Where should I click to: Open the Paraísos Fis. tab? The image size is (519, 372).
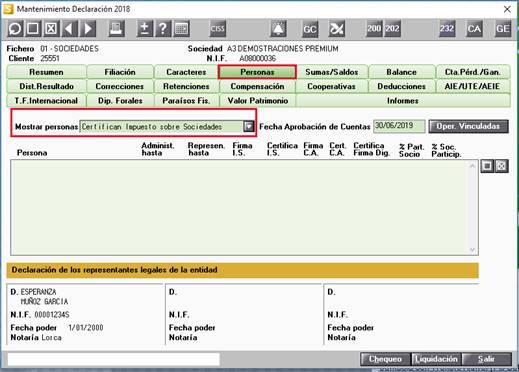(x=186, y=101)
